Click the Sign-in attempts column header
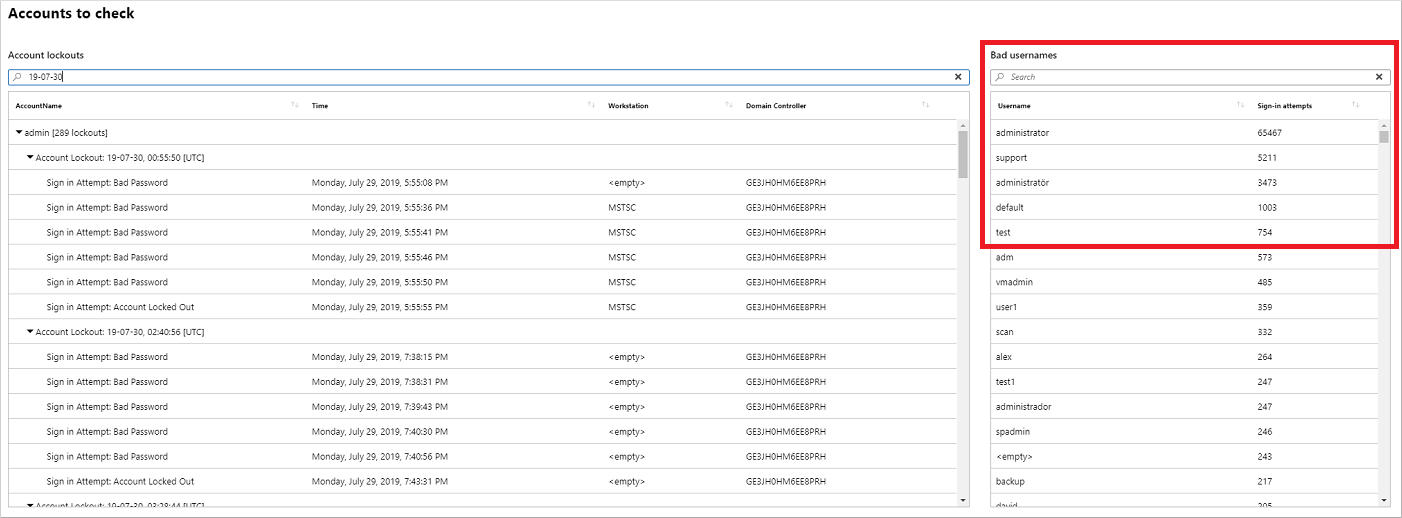1402x518 pixels. tap(1285, 106)
